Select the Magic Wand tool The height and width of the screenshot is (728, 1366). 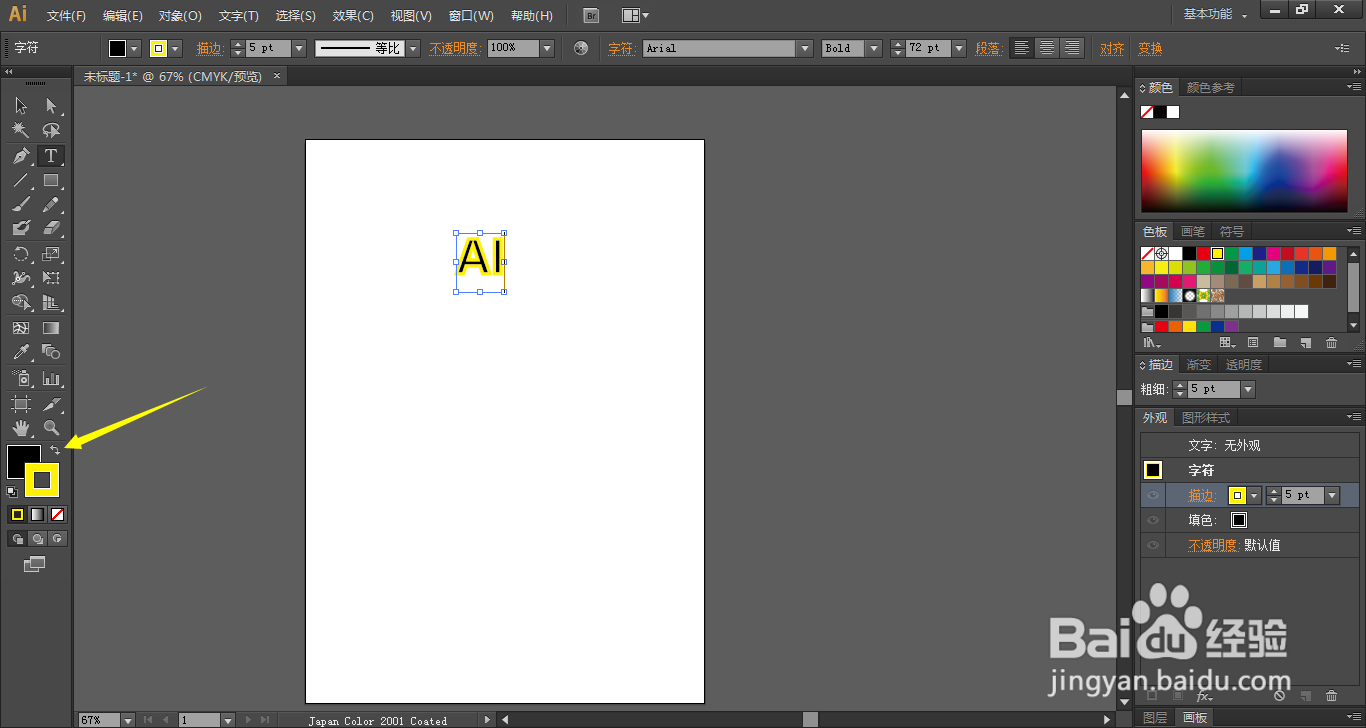coord(21,131)
